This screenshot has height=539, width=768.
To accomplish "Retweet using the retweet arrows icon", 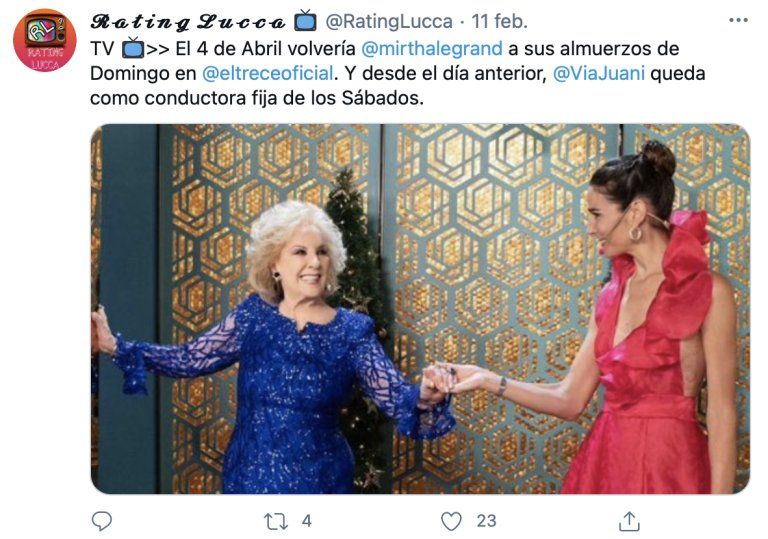I will 276,521.
